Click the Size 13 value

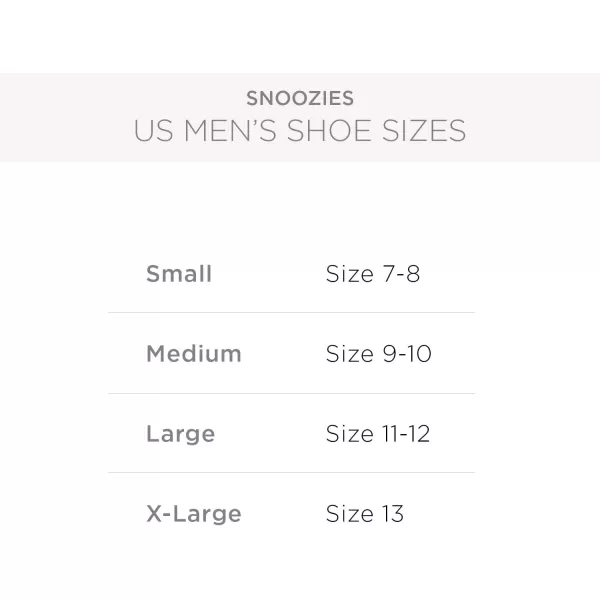[365, 514]
